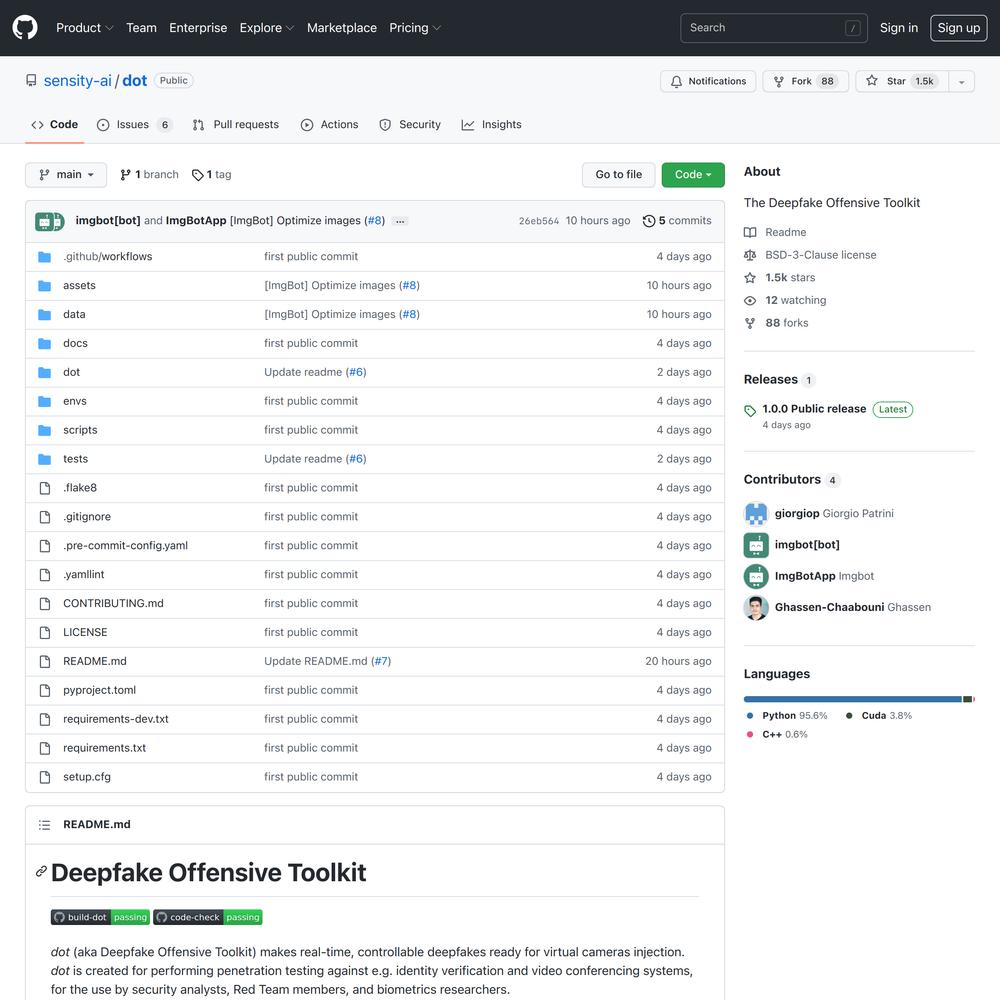
Task: Click the Sign in link
Action: point(899,28)
